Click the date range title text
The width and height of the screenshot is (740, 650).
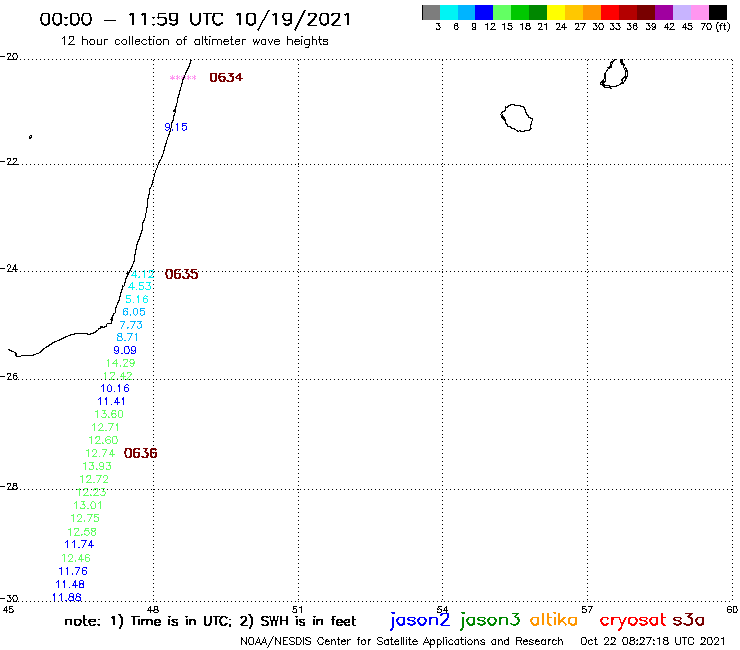pyautogui.click(x=195, y=20)
